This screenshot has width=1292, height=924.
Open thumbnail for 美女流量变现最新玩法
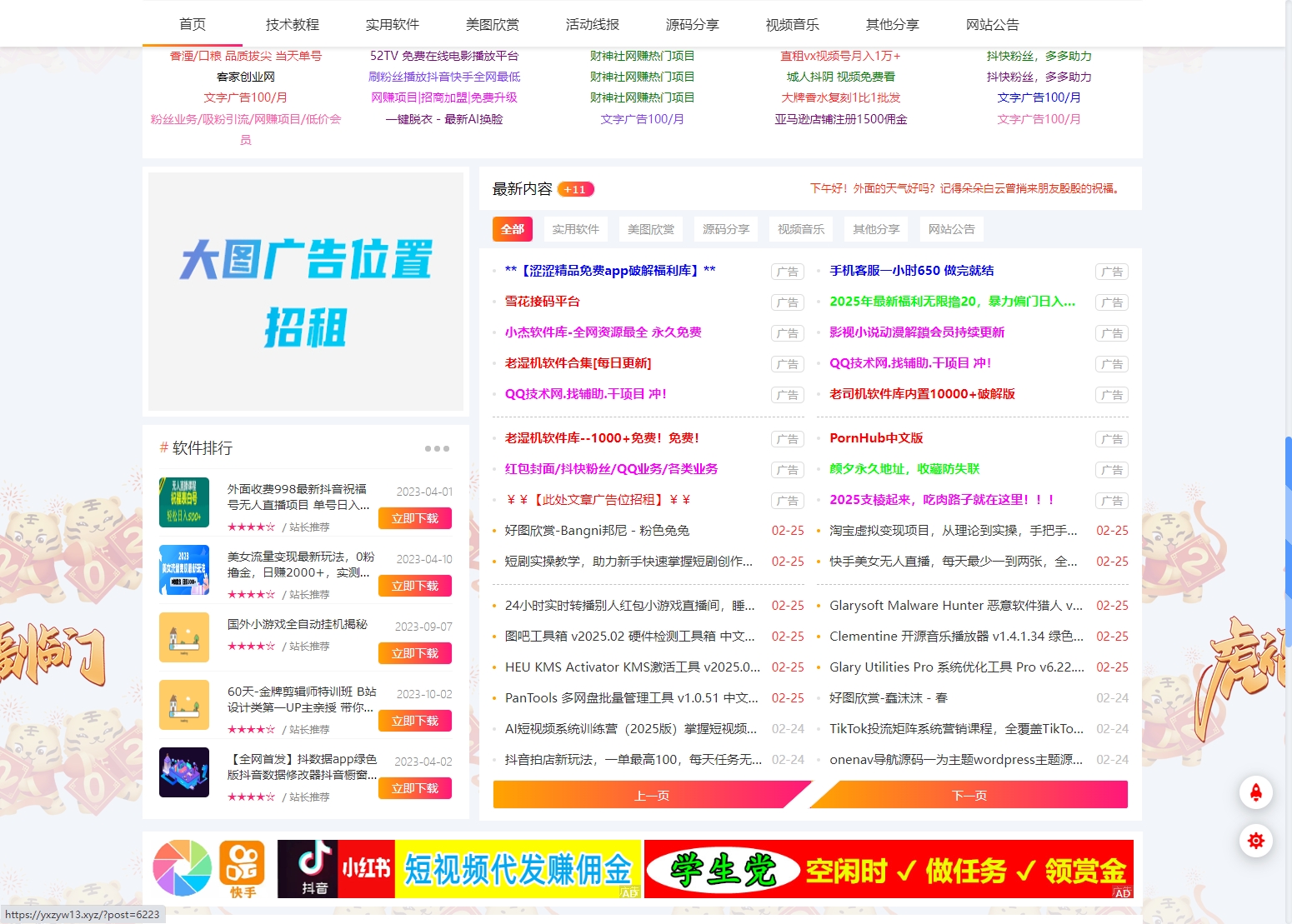[184, 570]
